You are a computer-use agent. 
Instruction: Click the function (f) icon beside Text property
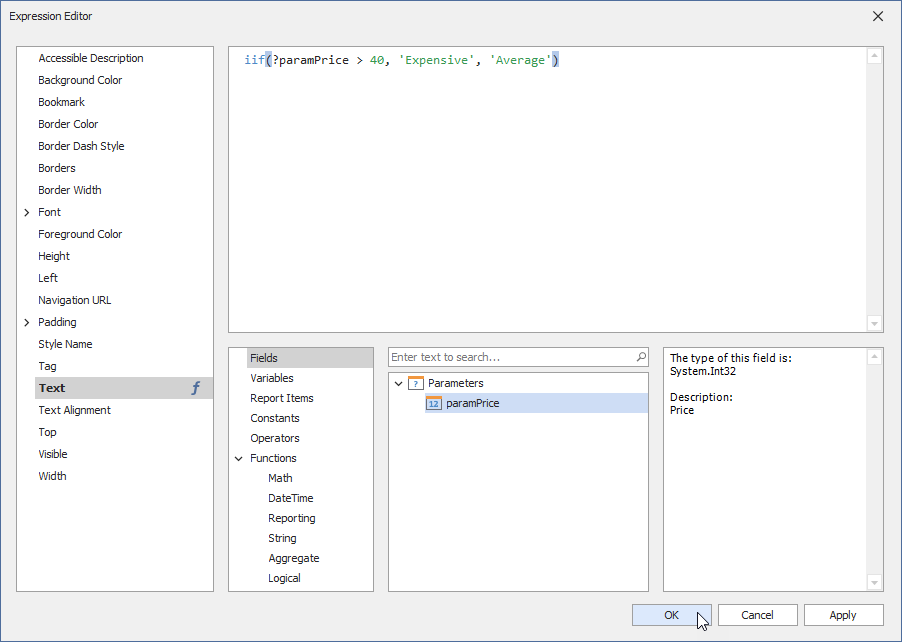pyautogui.click(x=194, y=388)
